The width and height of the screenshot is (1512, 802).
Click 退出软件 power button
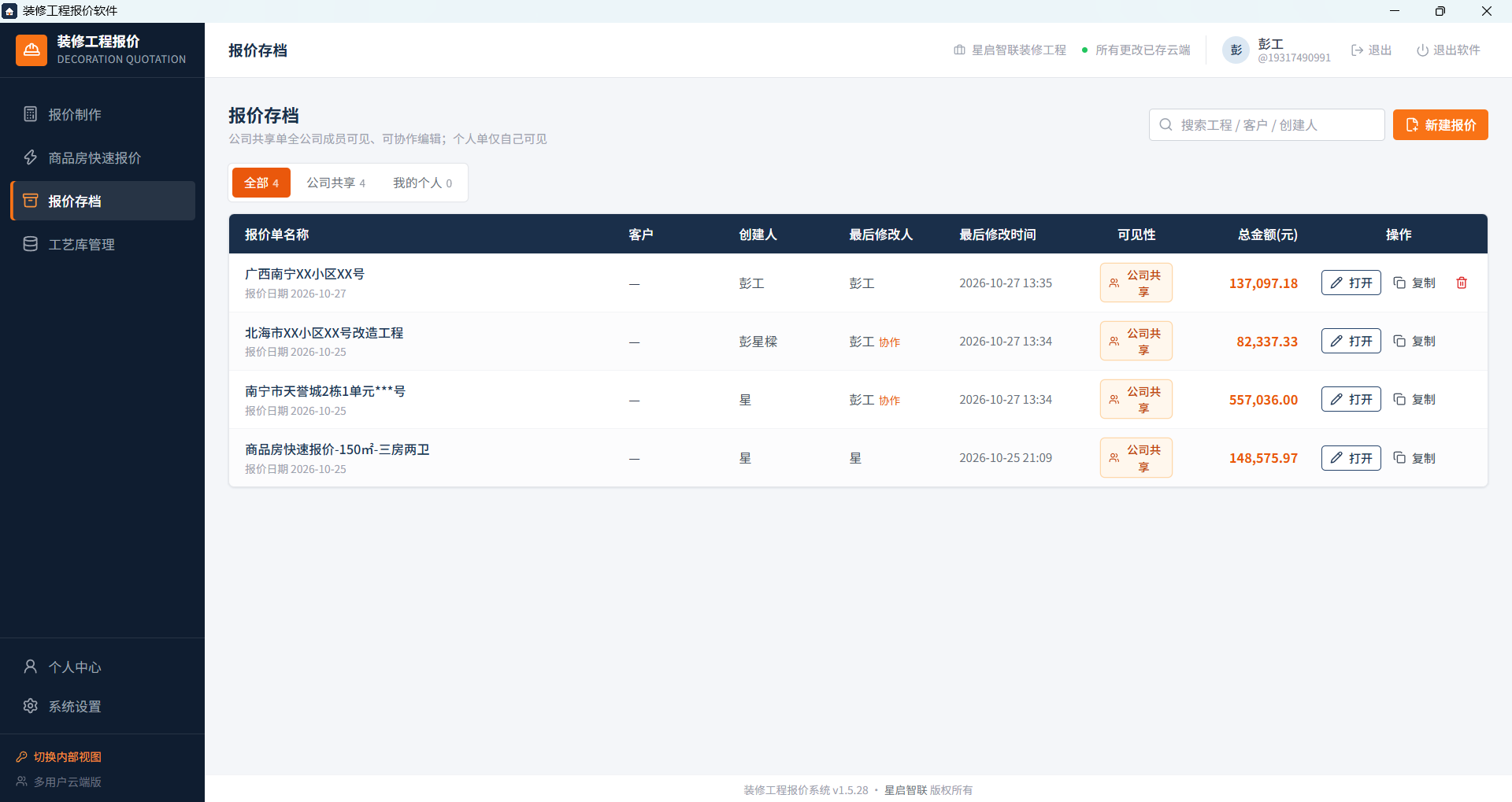click(x=1448, y=50)
